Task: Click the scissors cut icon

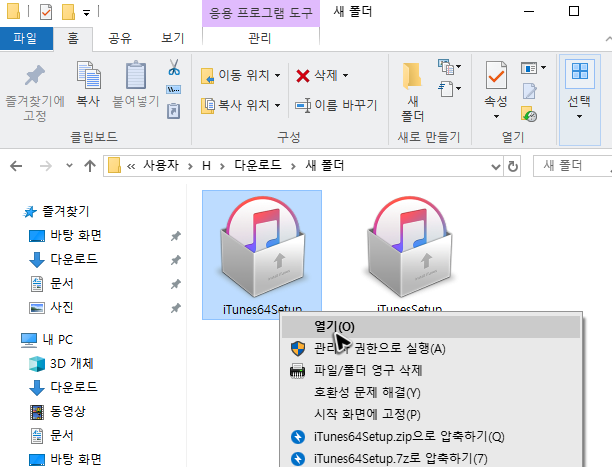Action: 174,67
